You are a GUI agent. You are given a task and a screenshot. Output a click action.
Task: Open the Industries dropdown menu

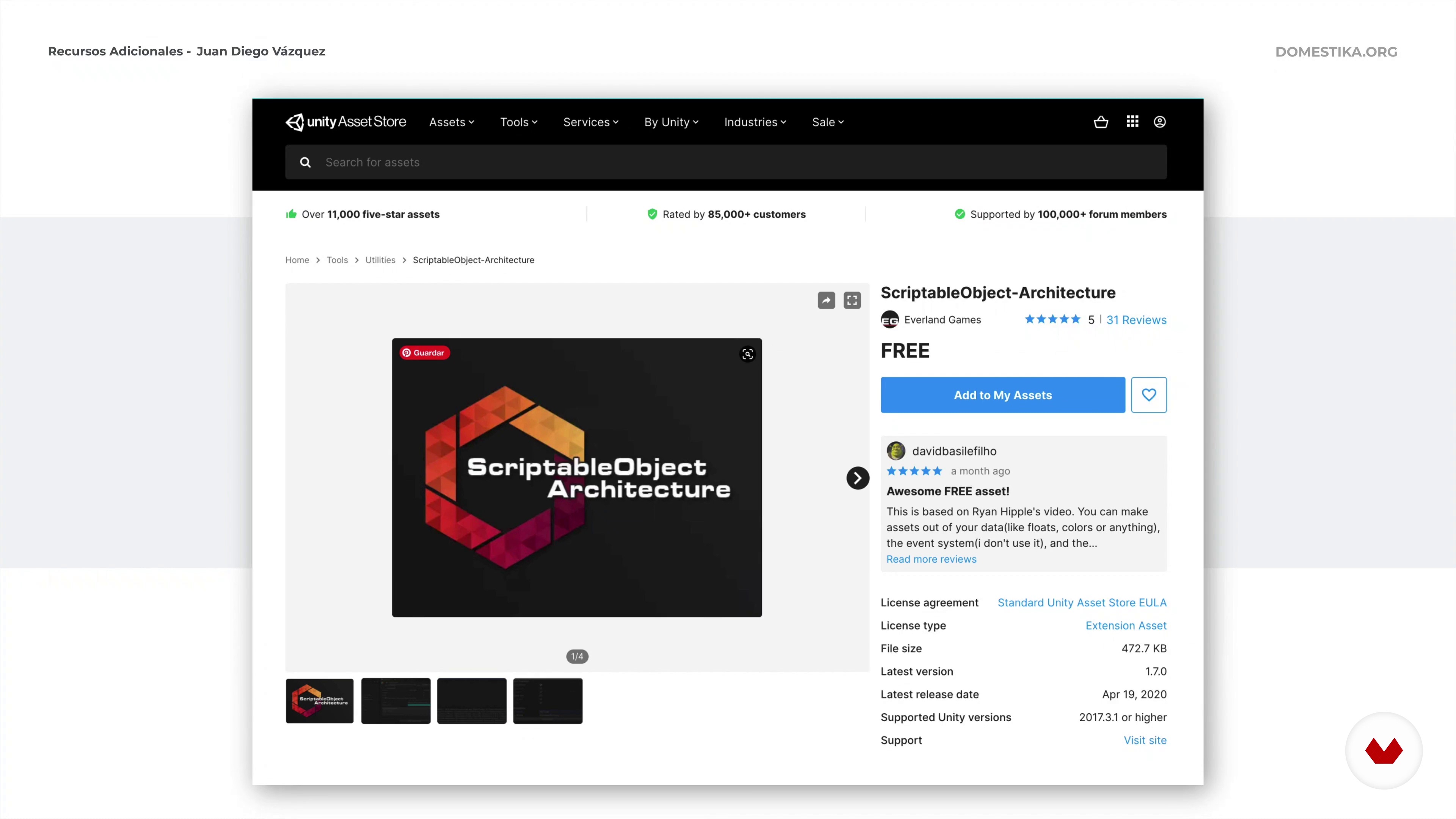click(755, 122)
